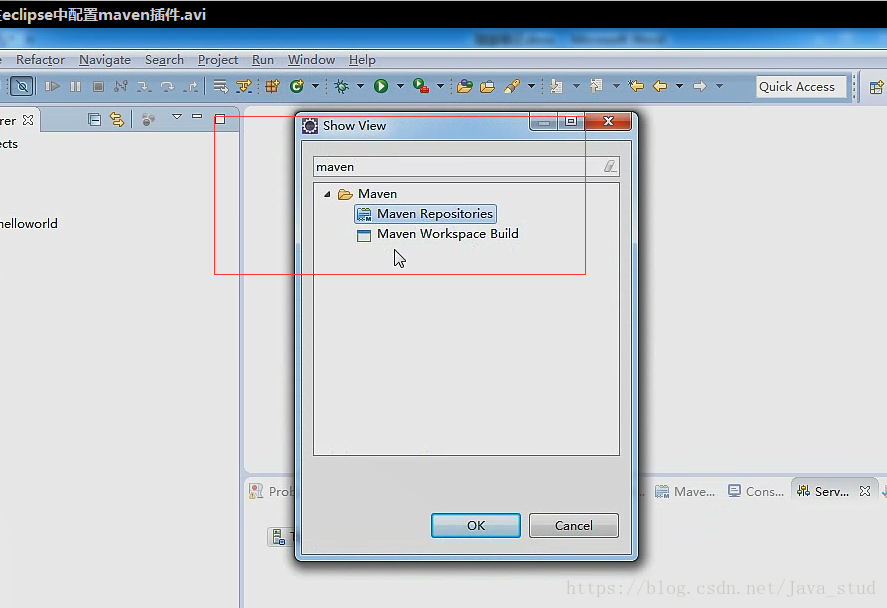Switch to the Console bottom tab

tap(756, 491)
